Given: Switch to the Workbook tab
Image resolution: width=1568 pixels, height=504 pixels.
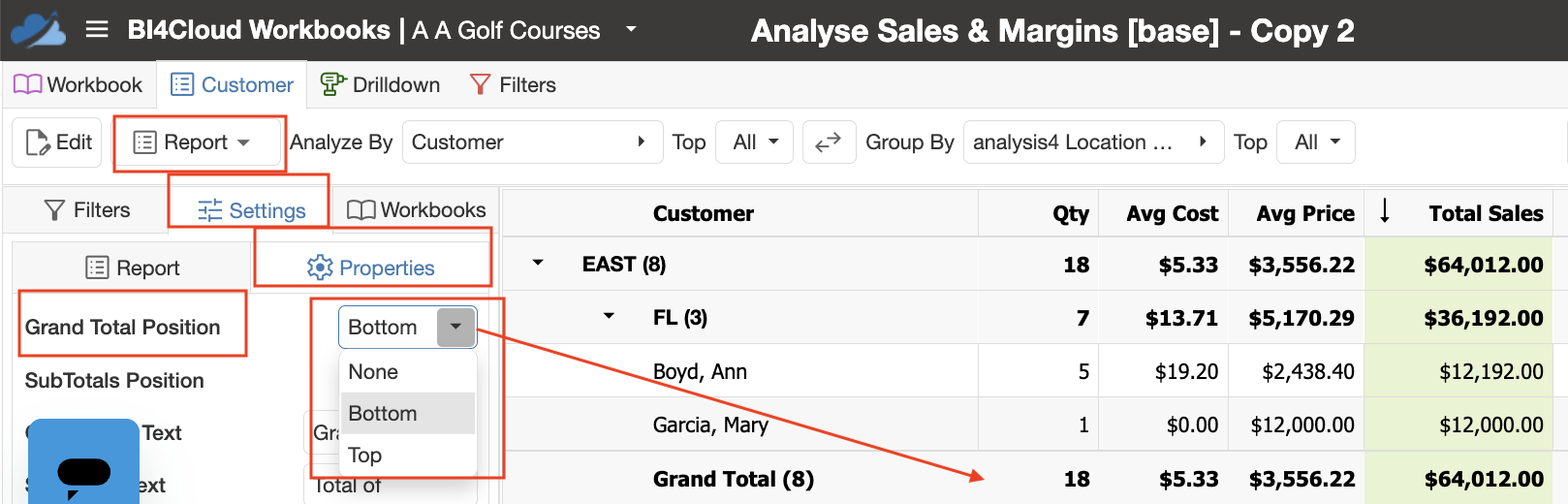Looking at the screenshot, I should [x=78, y=85].
